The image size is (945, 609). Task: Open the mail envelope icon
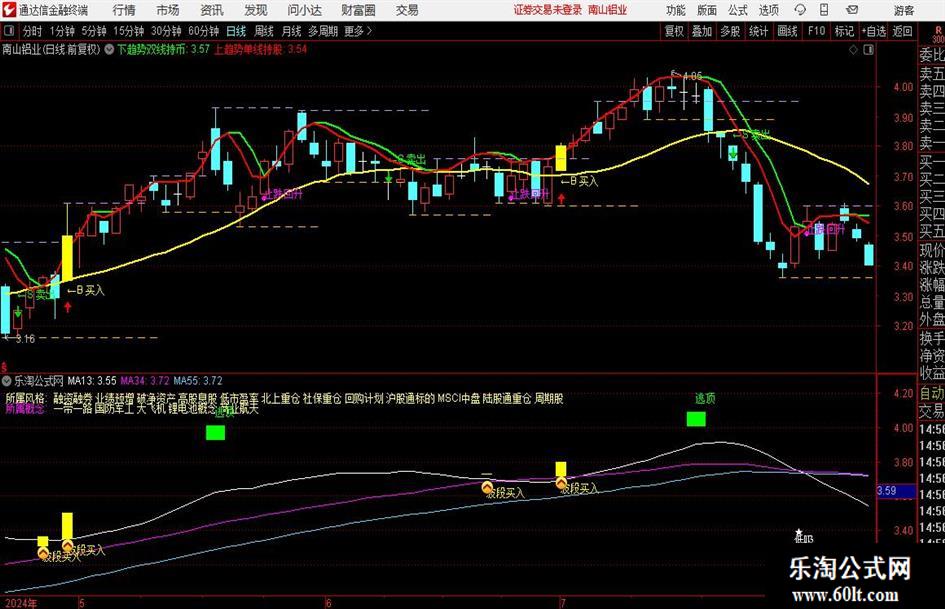(852, 10)
